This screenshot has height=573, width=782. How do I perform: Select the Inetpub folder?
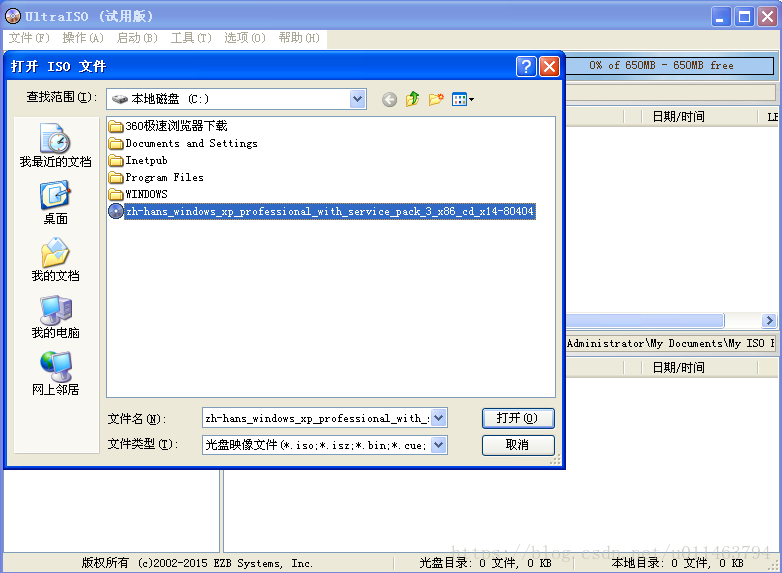tap(138, 161)
